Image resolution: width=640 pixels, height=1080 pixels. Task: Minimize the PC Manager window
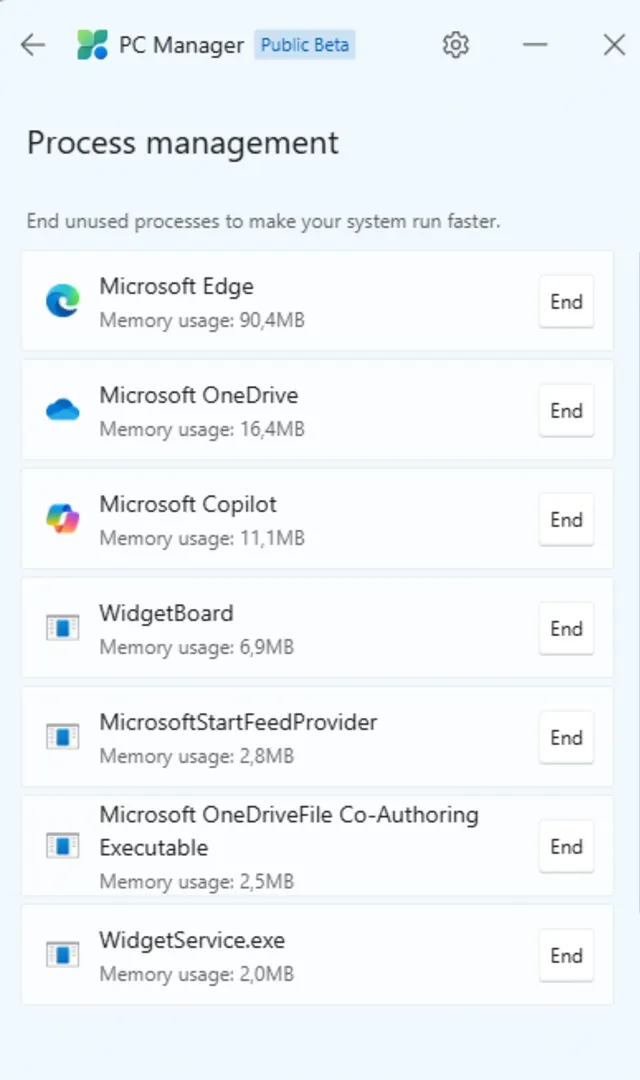pyautogui.click(x=535, y=45)
